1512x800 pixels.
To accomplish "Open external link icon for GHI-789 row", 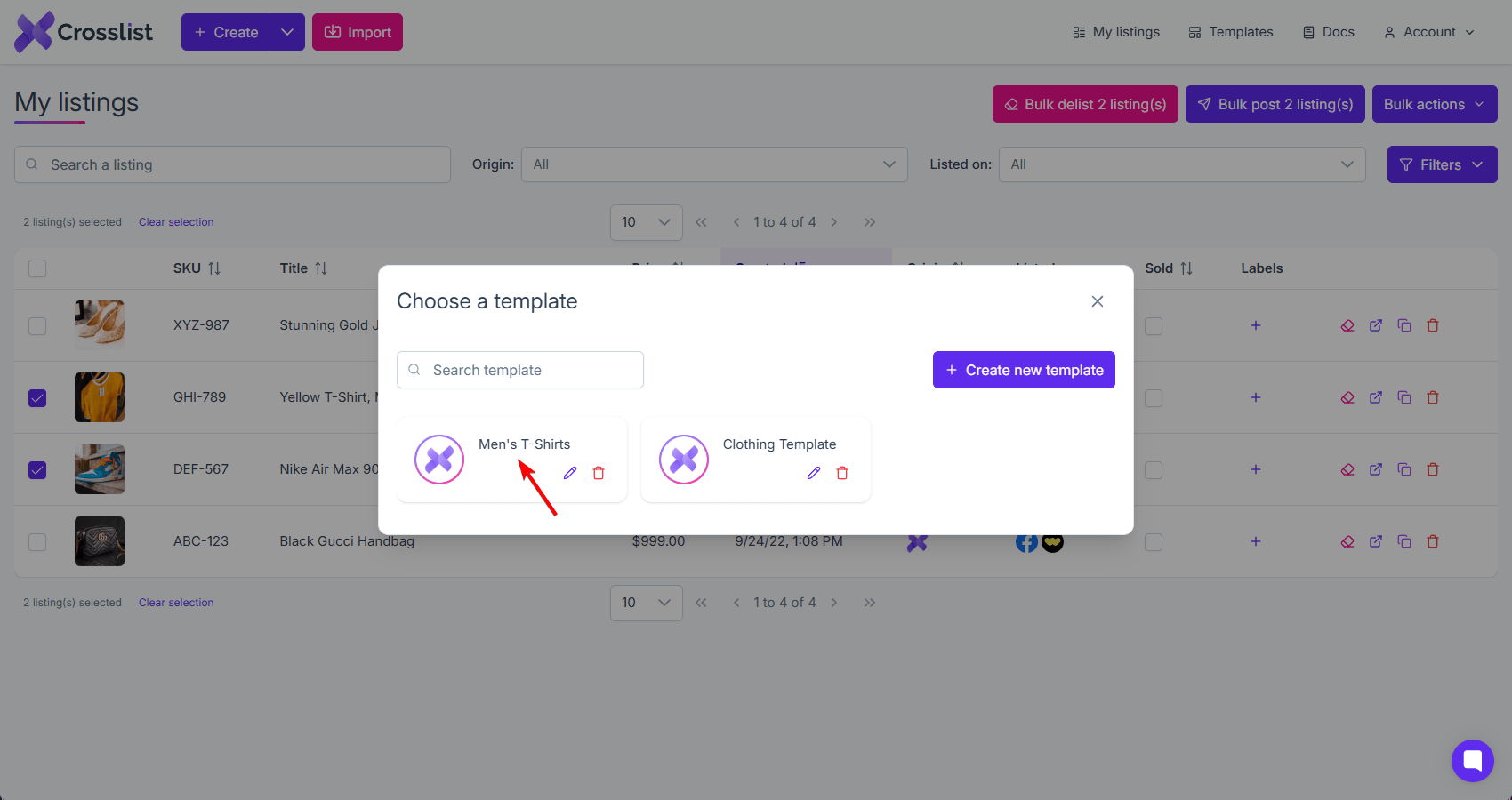I will tap(1376, 397).
